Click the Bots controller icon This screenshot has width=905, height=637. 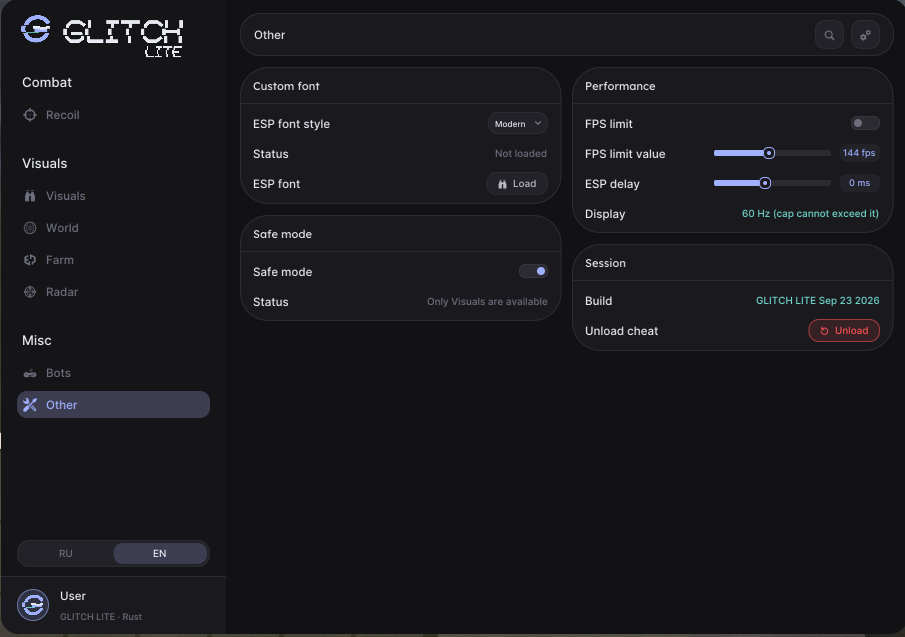click(x=30, y=373)
